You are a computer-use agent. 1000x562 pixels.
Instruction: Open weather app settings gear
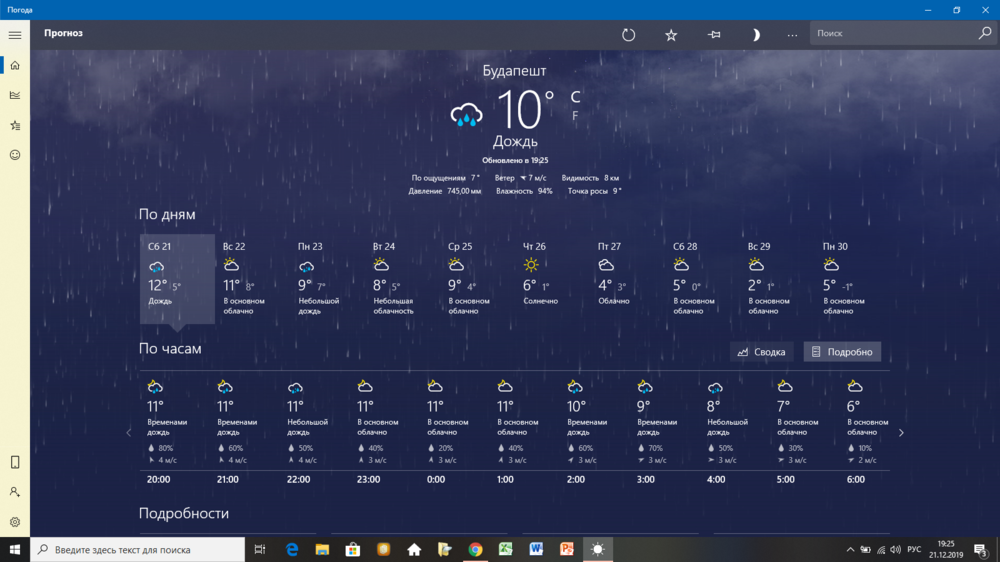pos(15,522)
